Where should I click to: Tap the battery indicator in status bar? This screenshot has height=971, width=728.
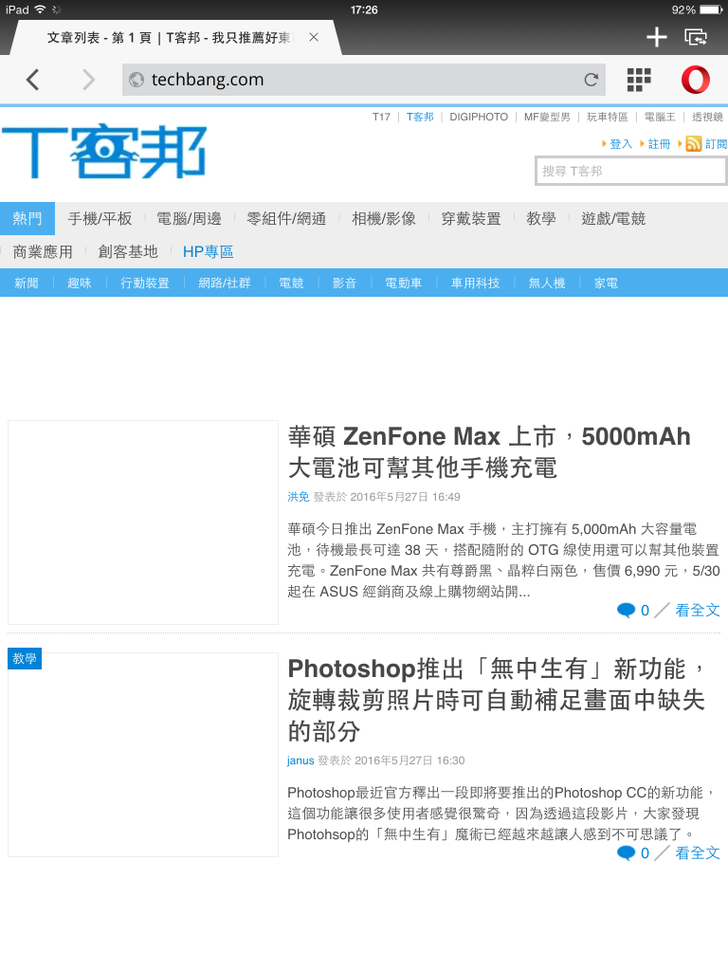coord(711,10)
